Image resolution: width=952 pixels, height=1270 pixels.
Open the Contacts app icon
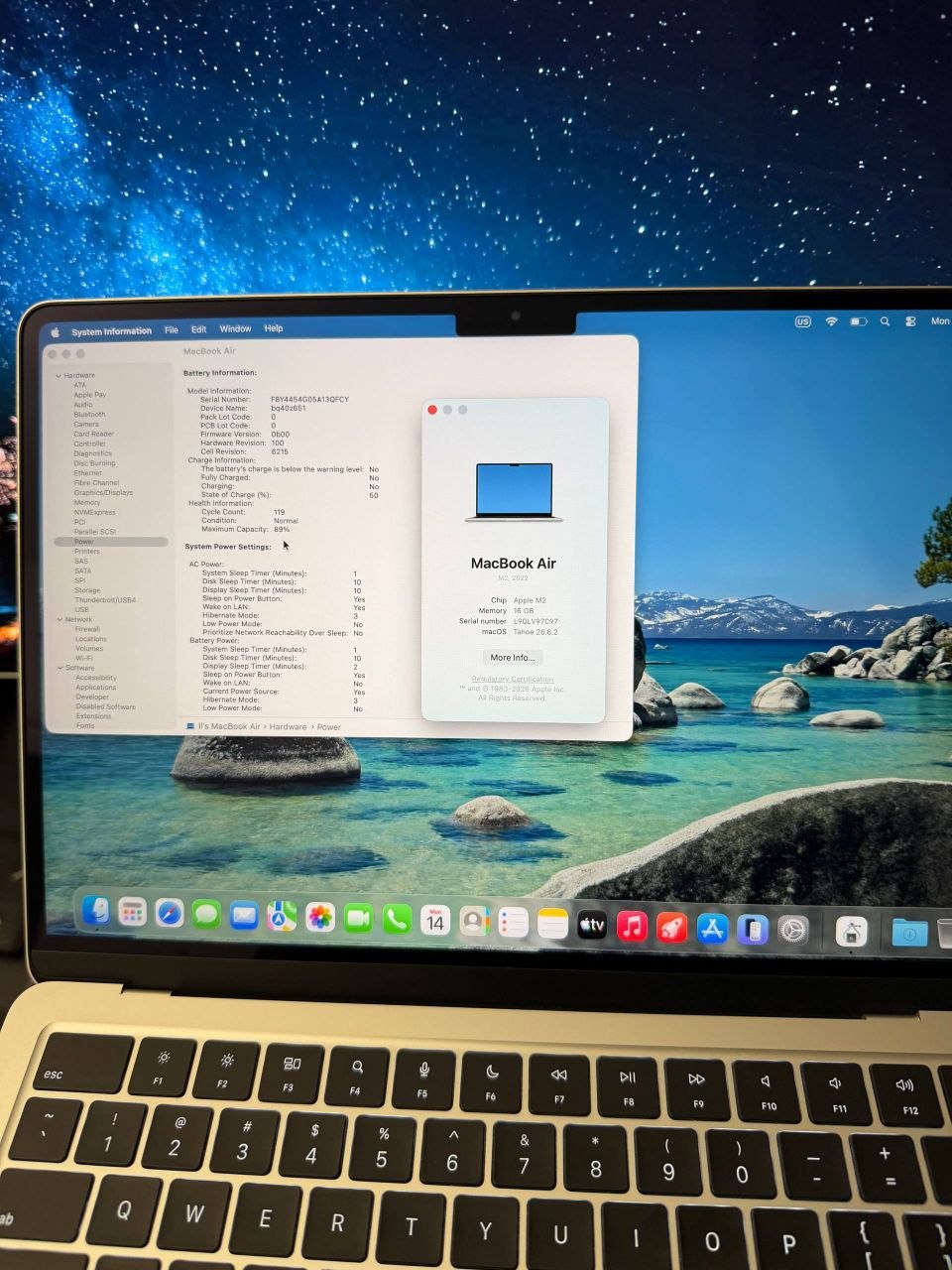click(x=474, y=922)
